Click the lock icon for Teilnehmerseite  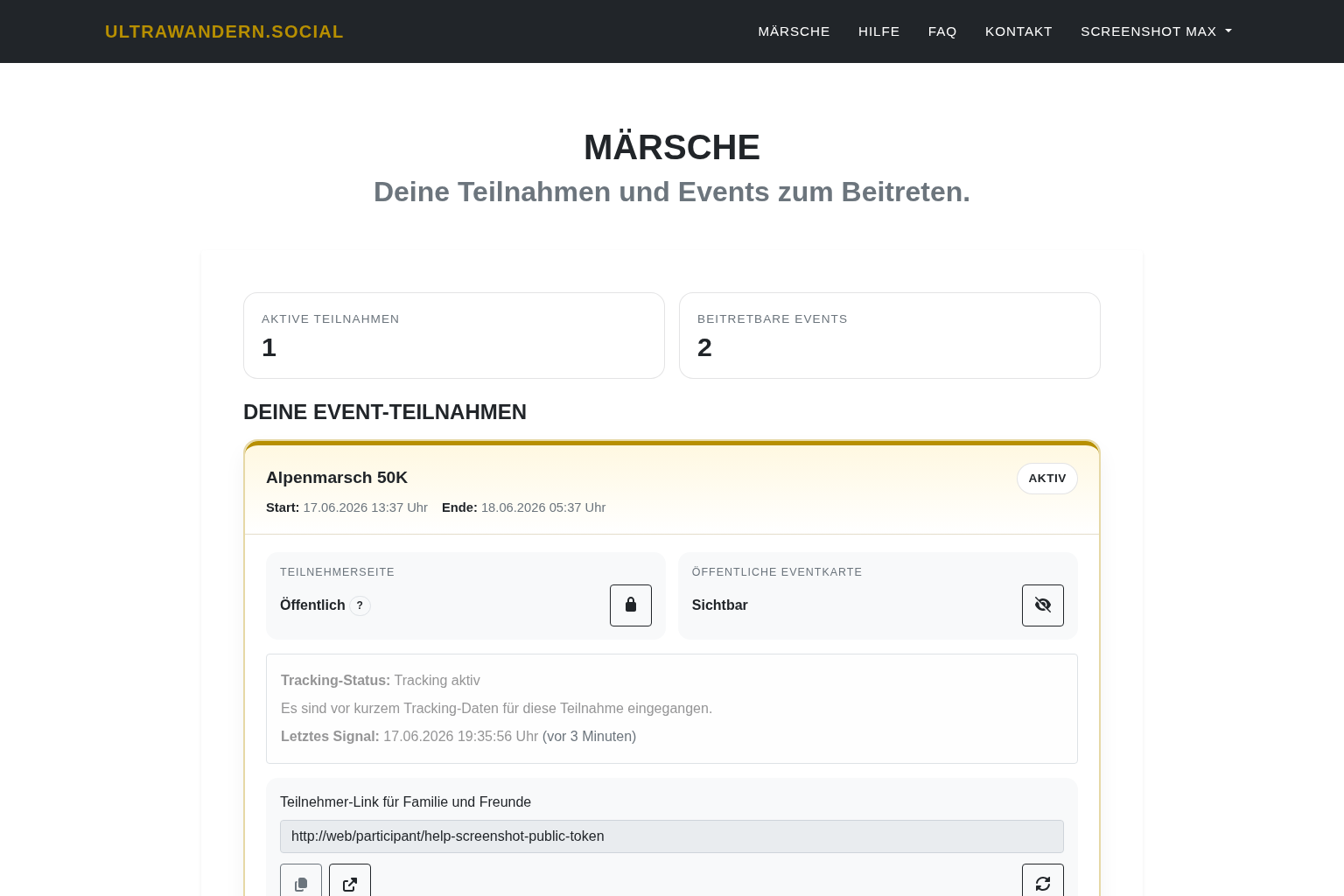631,605
